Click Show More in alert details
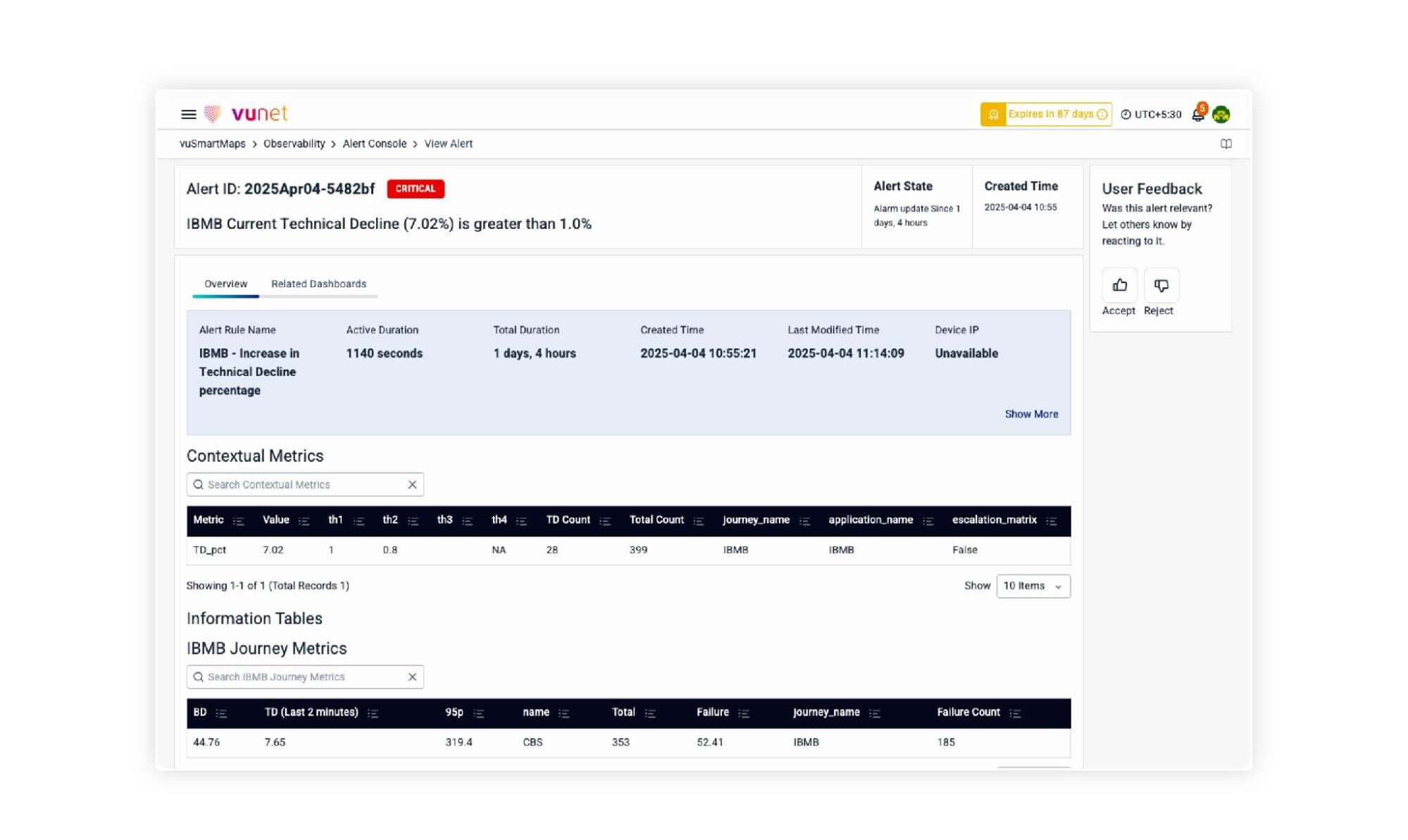The width and height of the screenshot is (1408, 840). point(1030,414)
